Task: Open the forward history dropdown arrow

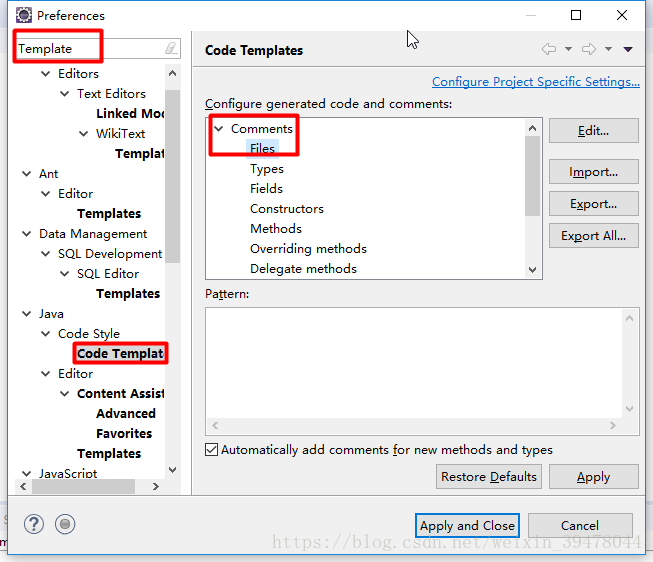Action: [608, 49]
